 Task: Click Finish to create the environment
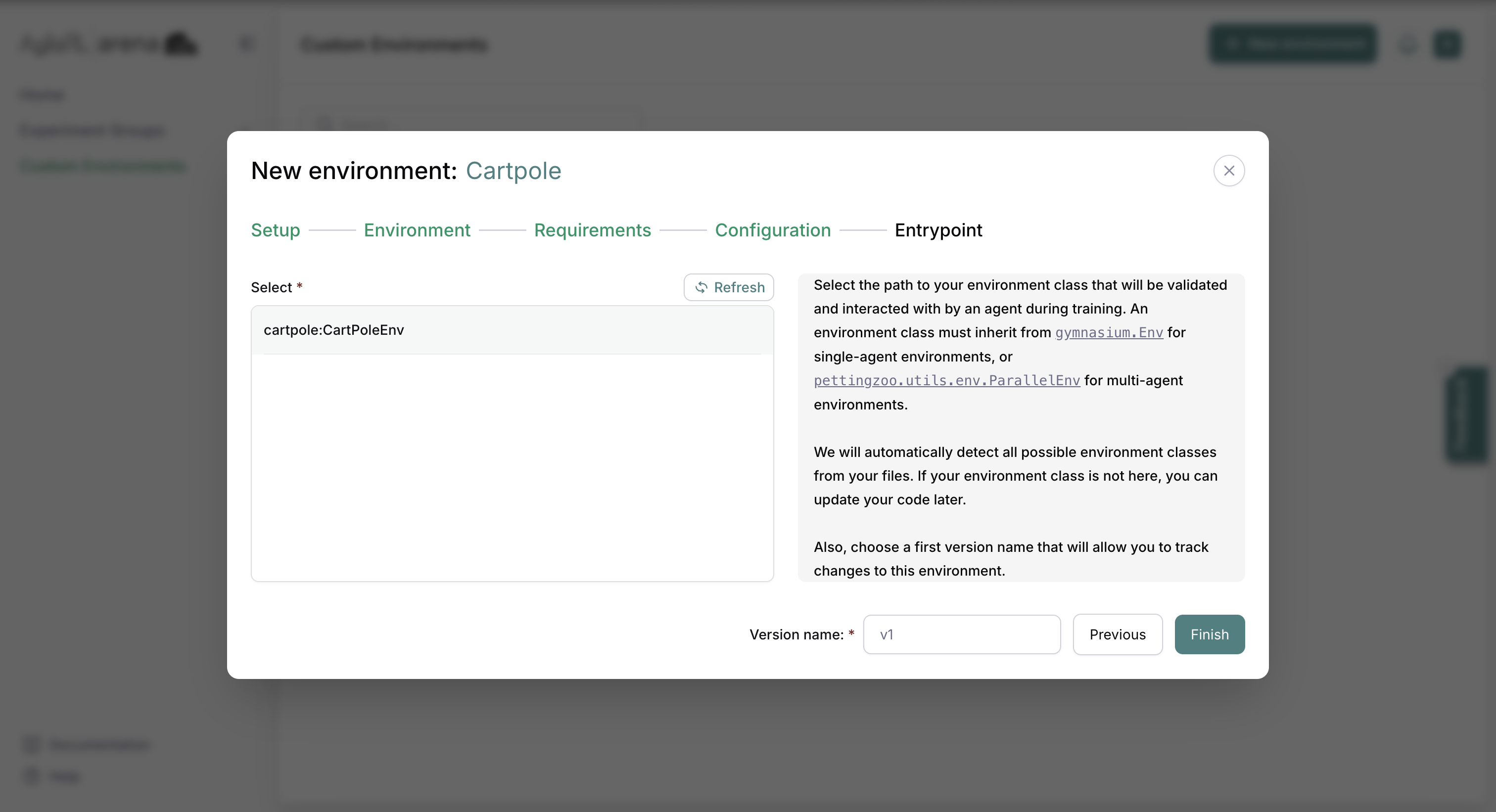point(1209,634)
